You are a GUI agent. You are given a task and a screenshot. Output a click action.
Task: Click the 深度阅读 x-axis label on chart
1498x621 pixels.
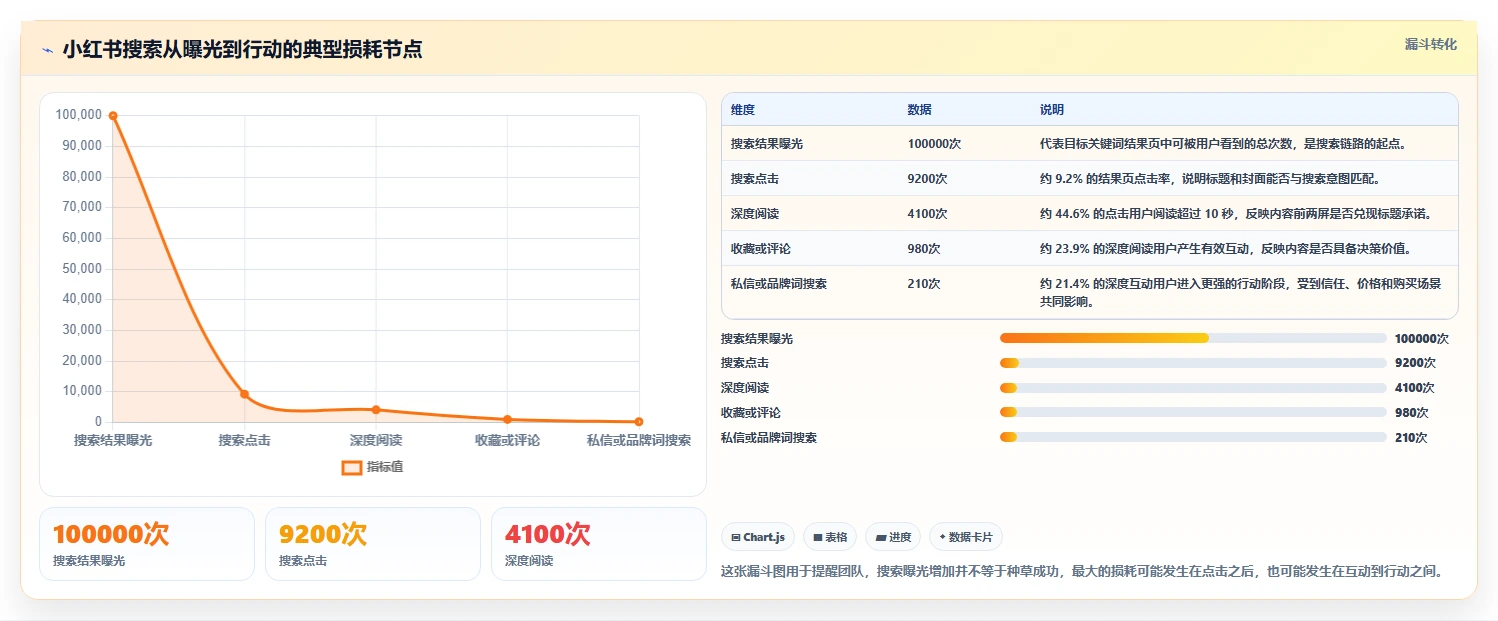click(x=376, y=440)
